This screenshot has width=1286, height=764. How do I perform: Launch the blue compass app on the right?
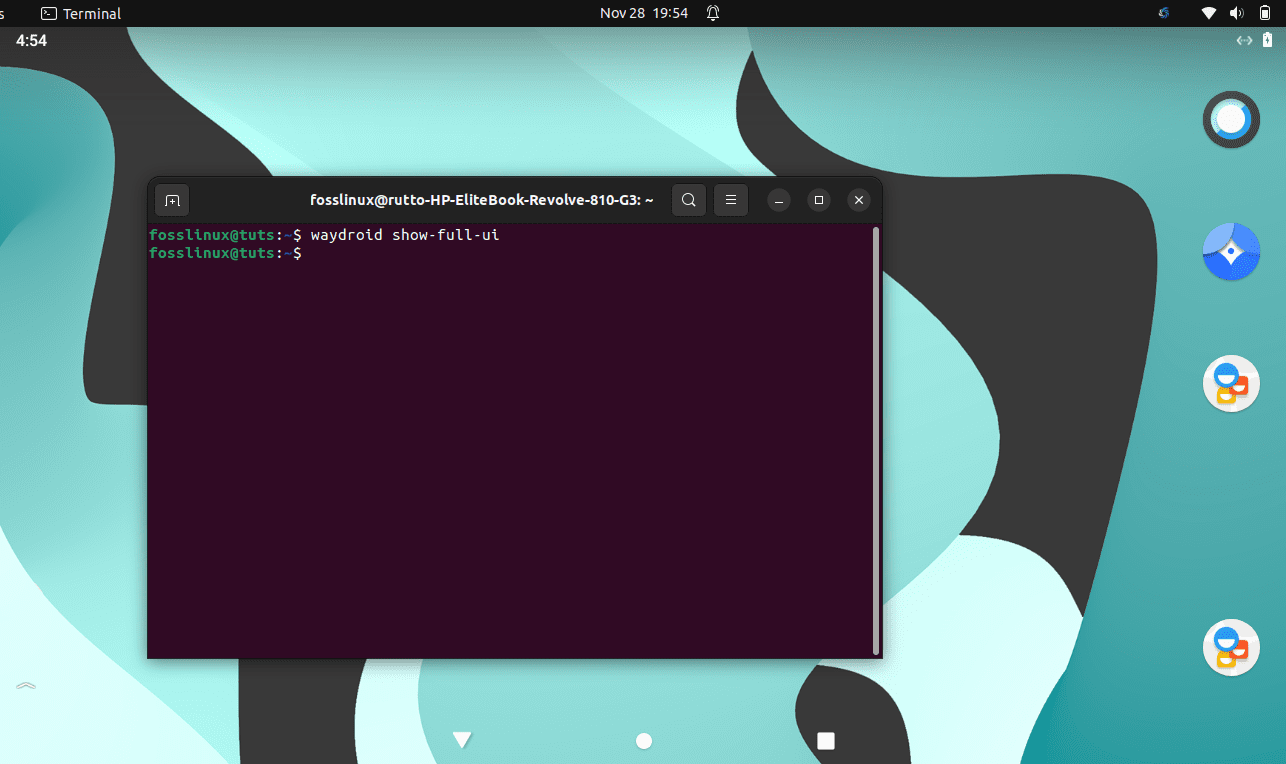pyautogui.click(x=1231, y=252)
